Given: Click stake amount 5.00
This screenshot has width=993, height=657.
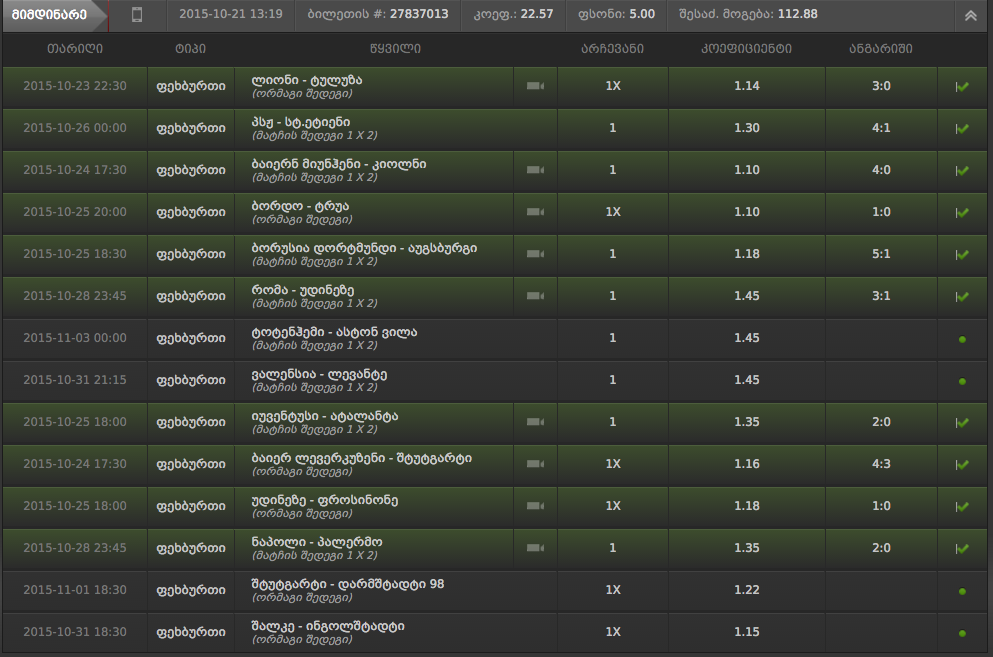Looking at the screenshot, I should click(x=642, y=14).
